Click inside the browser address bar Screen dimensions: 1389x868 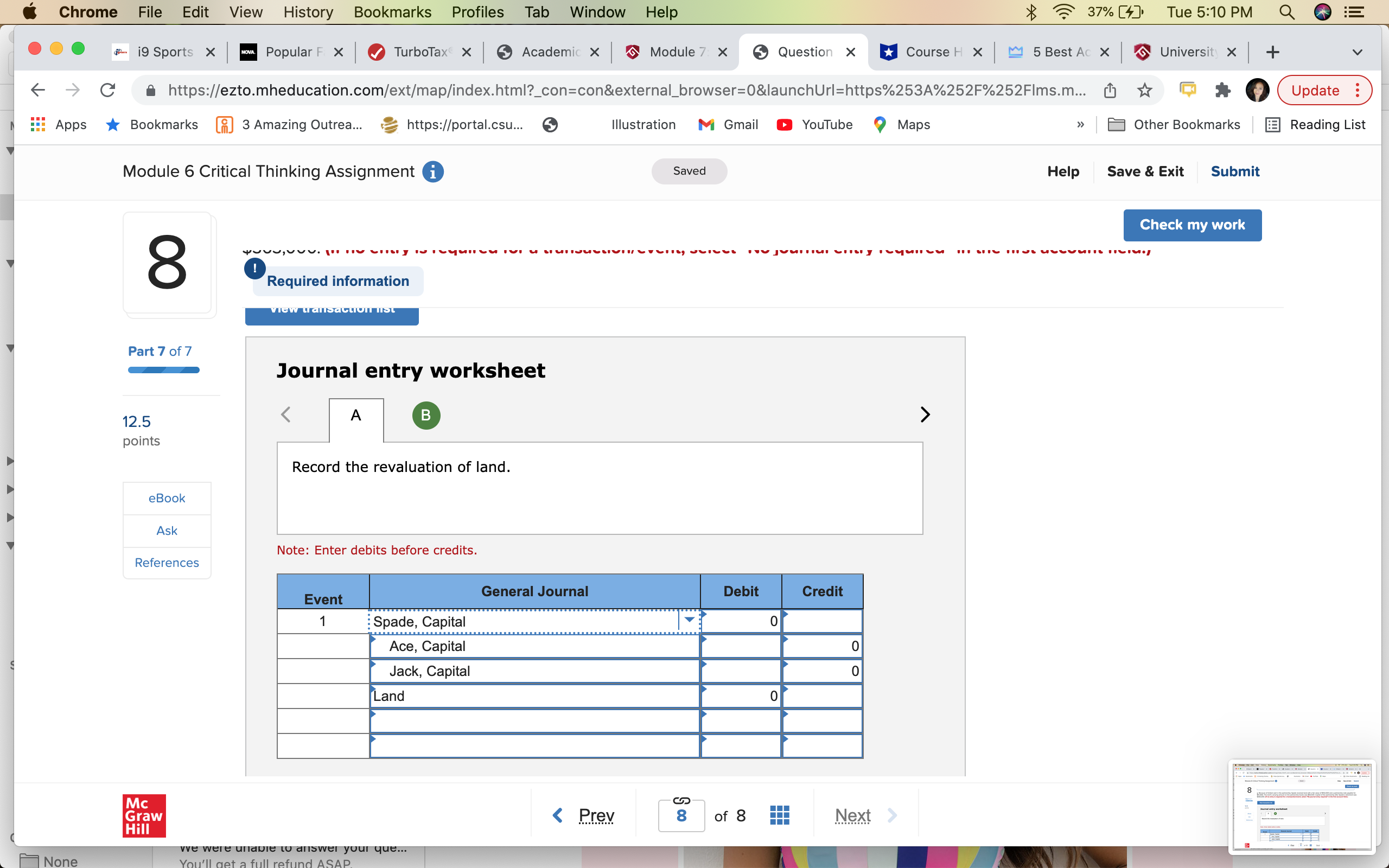[x=574, y=90]
